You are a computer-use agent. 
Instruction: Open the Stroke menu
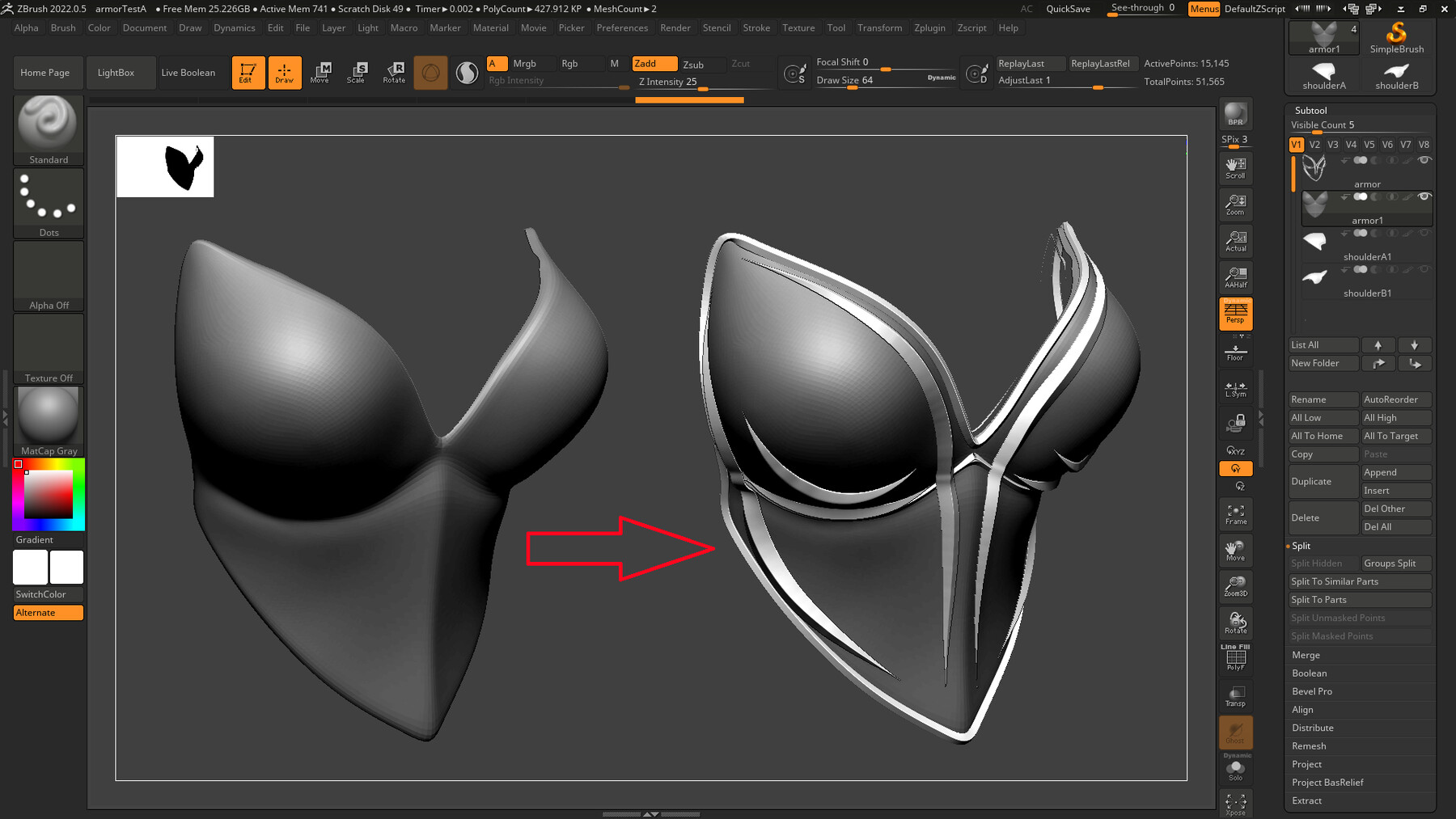756,27
